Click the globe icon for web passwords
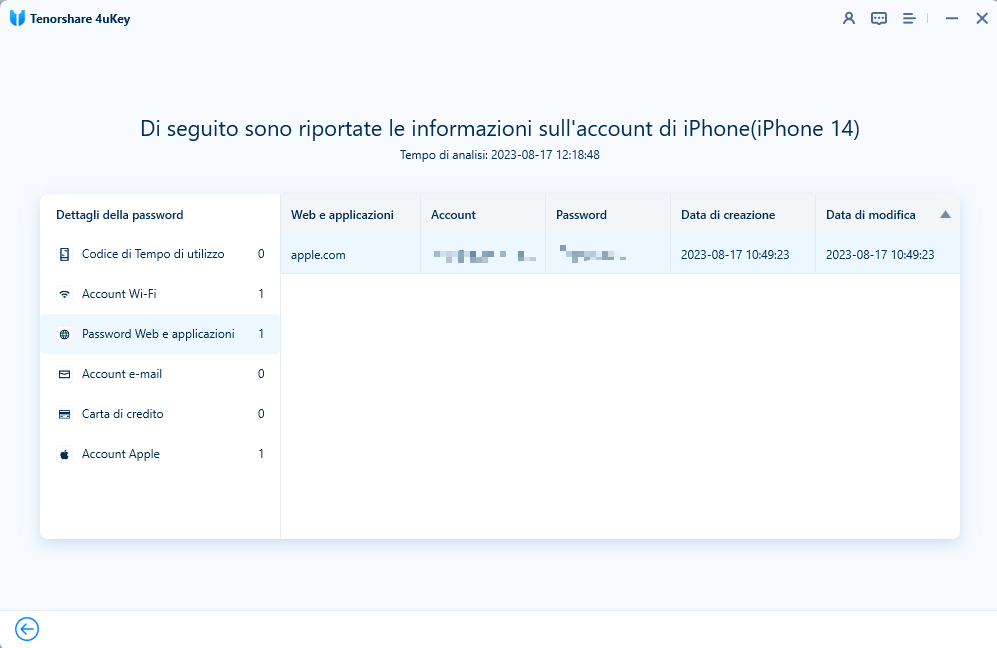 tap(64, 334)
